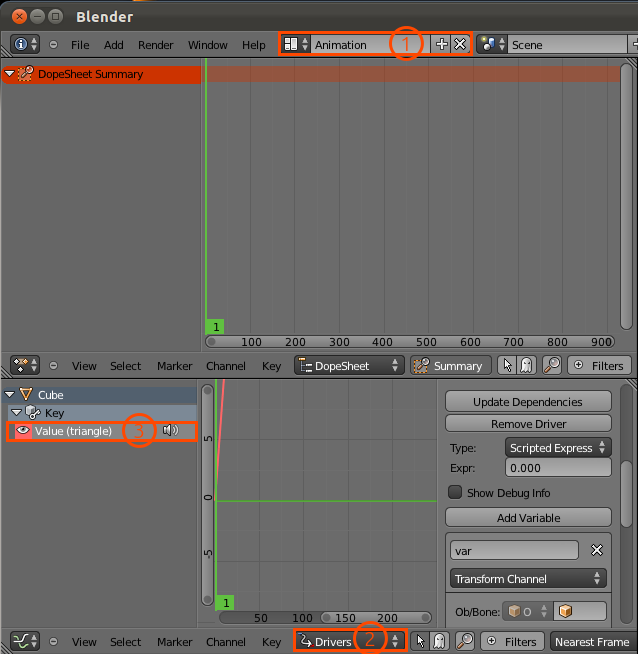Image resolution: width=638 pixels, height=654 pixels.
Task: Click Update Dependencies button
Action: point(528,401)
